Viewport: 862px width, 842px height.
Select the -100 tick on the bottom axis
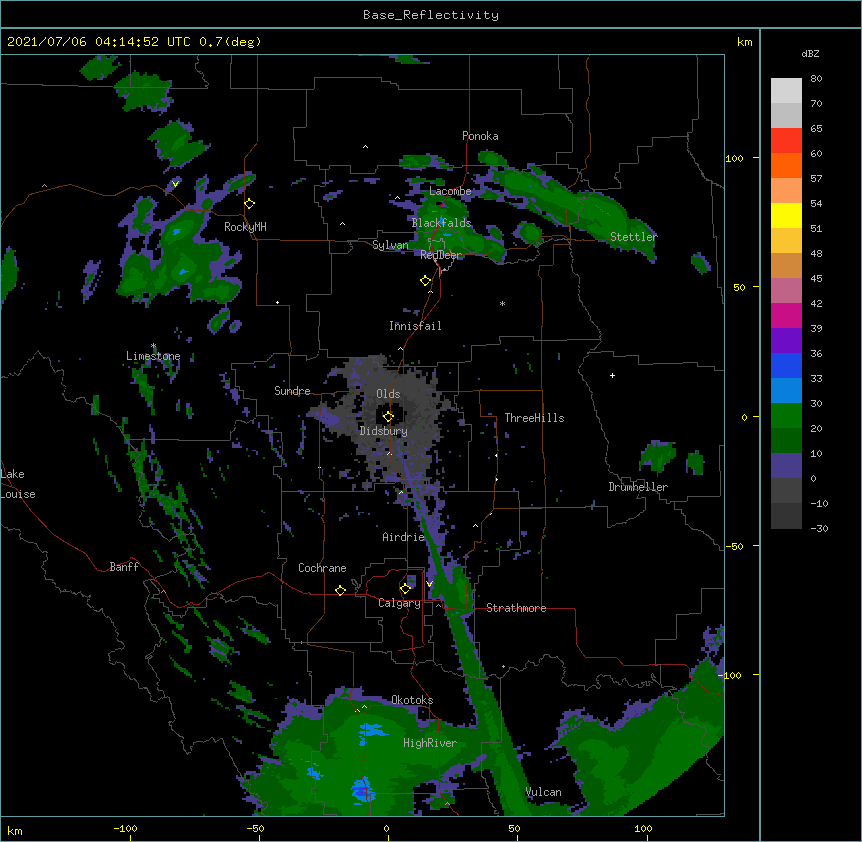pyautogui.click(x=125, y=828)
